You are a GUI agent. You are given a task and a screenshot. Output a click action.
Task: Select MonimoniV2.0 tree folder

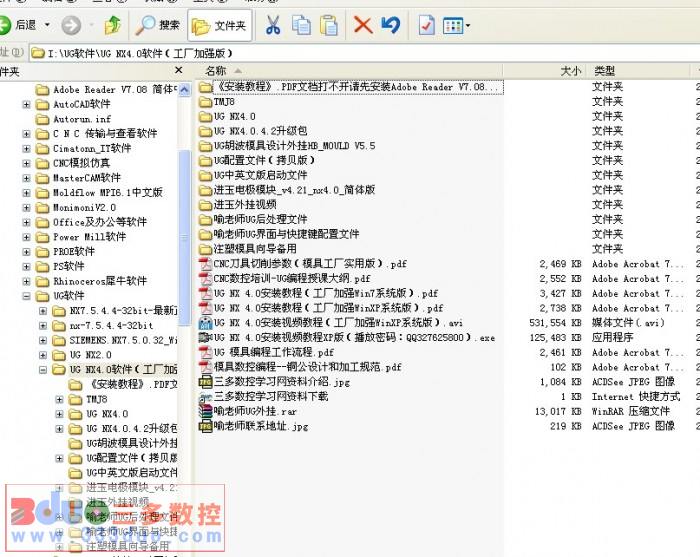(x=76, y=208)
